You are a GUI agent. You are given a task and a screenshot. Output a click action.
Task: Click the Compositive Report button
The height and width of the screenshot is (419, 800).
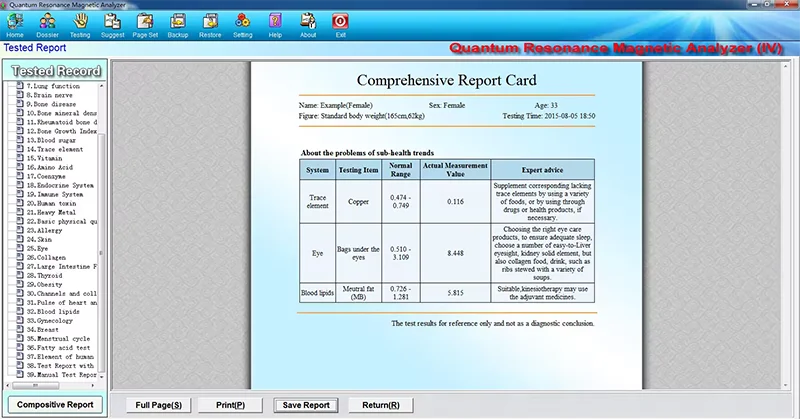55,405
